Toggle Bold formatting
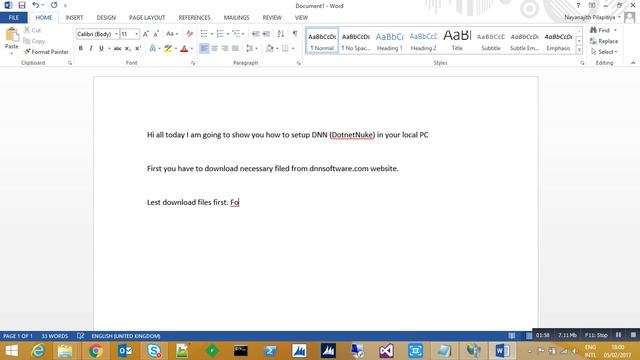Viewport: 640px width, 360px height. click(80, 49)
